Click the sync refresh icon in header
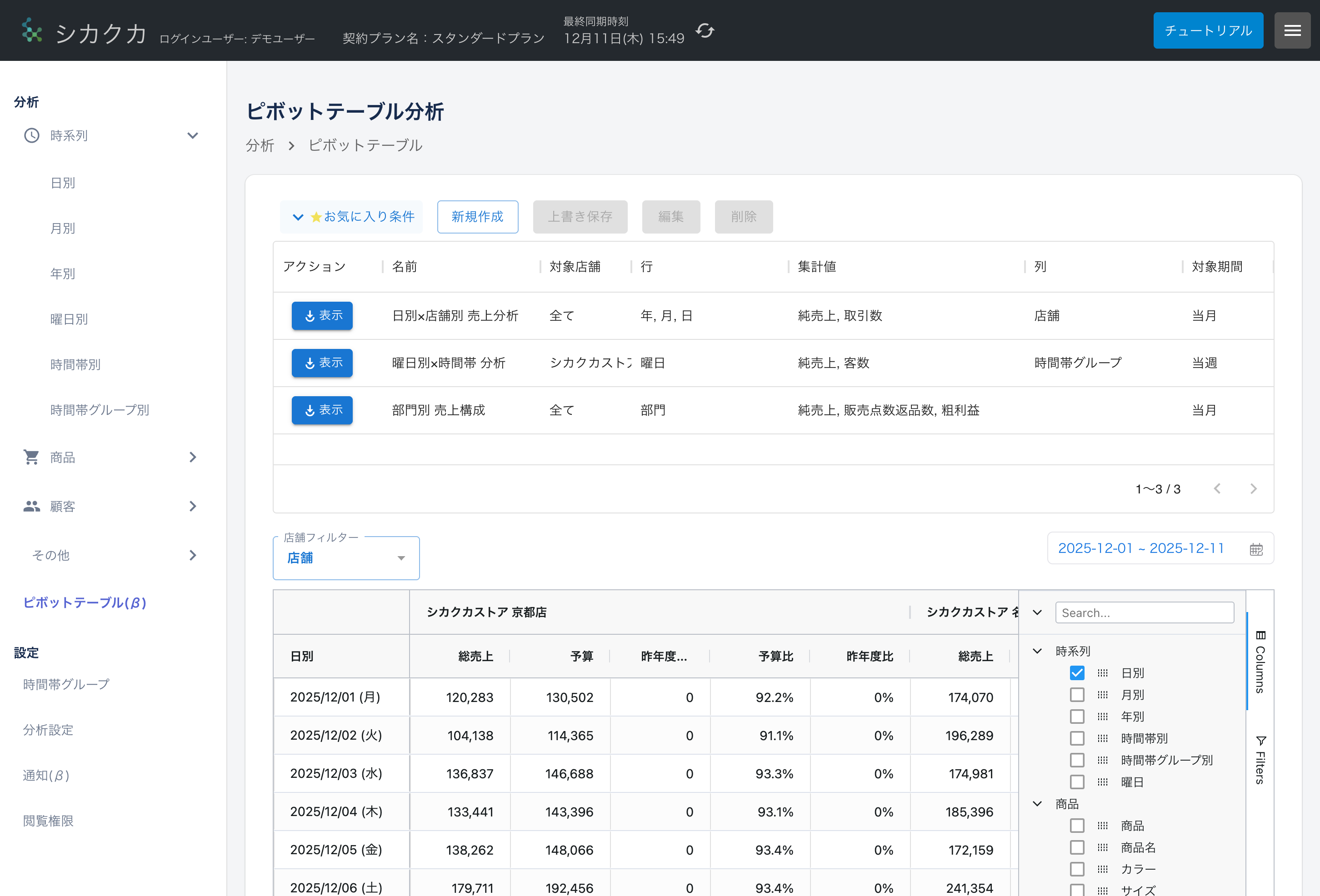The image size is (1320, 896). tap(704, 30)
